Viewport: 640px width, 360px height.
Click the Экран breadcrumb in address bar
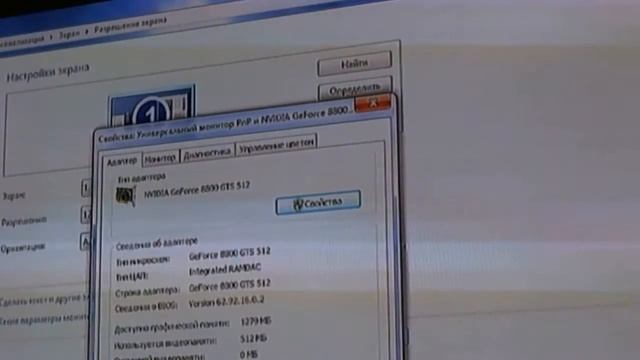tap(69, 35)
